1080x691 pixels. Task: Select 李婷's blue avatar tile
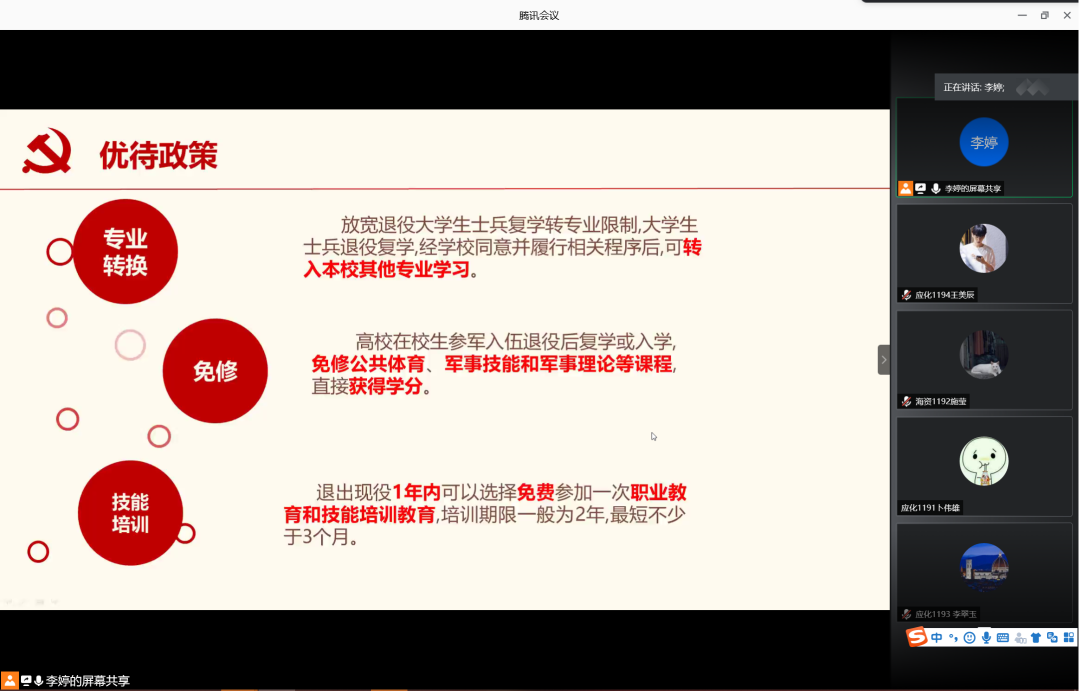point(984,142)
